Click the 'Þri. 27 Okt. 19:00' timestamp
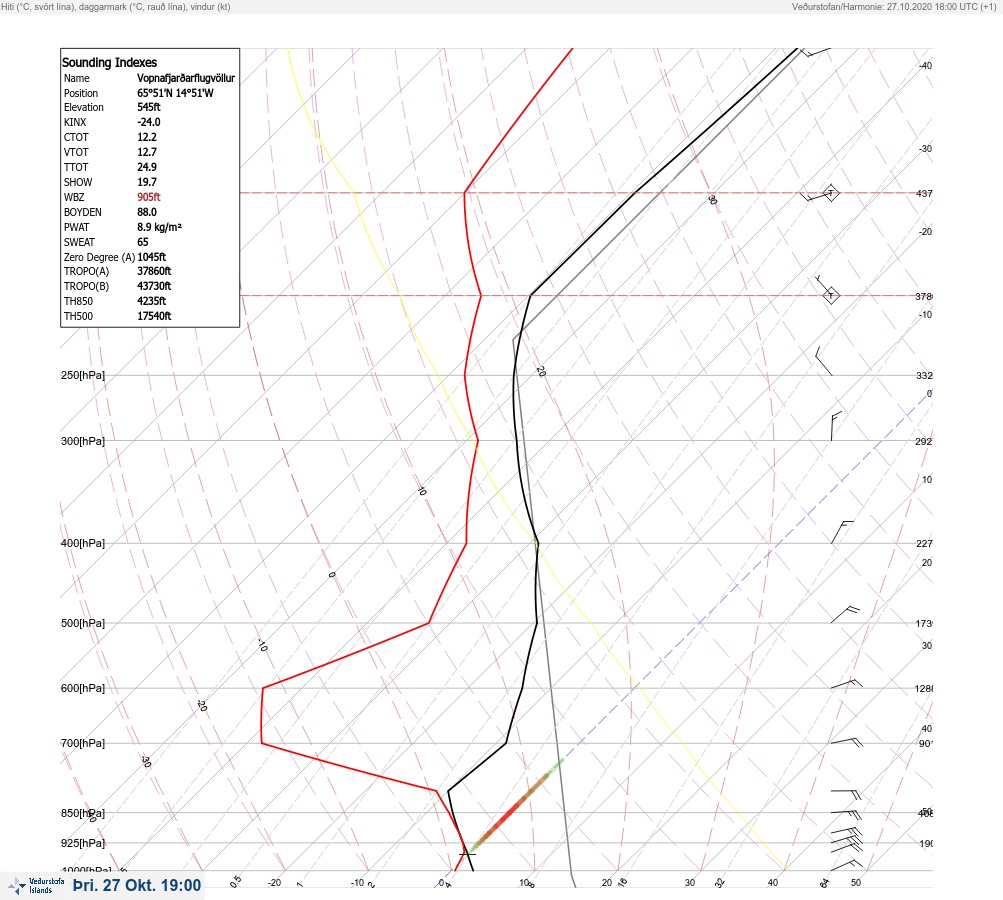Image resolution: width=1003 pixels, height=900 pixels. pyautogui.click(x=137, y=885)
